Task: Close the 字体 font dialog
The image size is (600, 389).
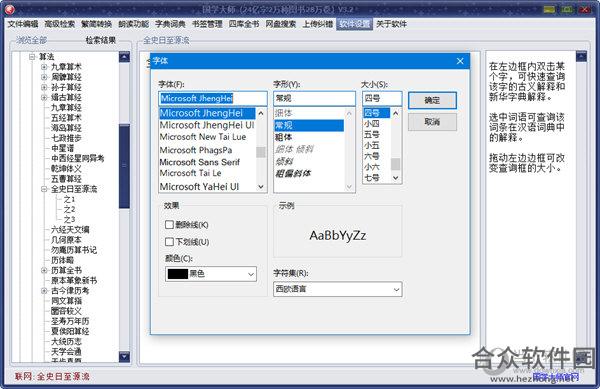Action: pos(460,61)
